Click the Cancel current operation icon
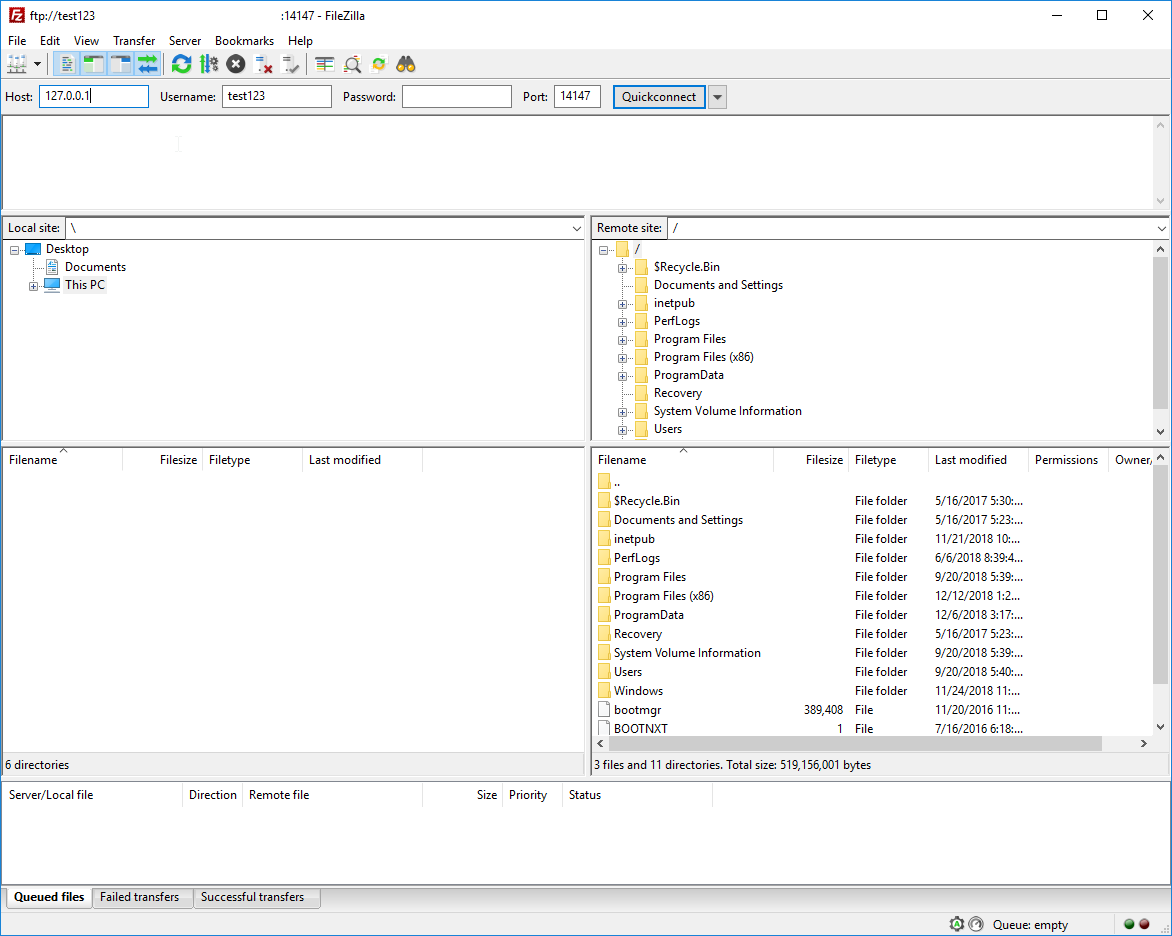The width and height of the screenshot is (1172, 936). (235, 63)
